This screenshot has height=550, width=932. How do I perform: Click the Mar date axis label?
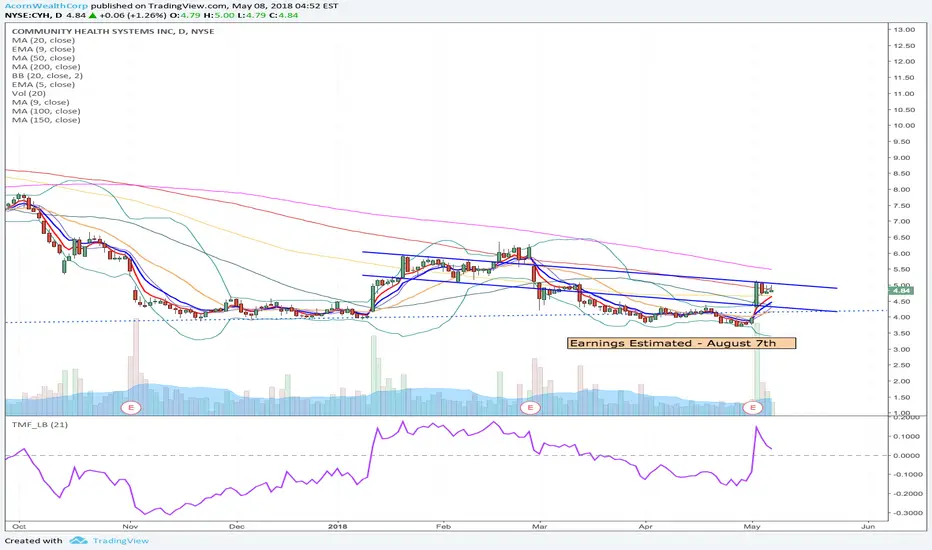540,526
